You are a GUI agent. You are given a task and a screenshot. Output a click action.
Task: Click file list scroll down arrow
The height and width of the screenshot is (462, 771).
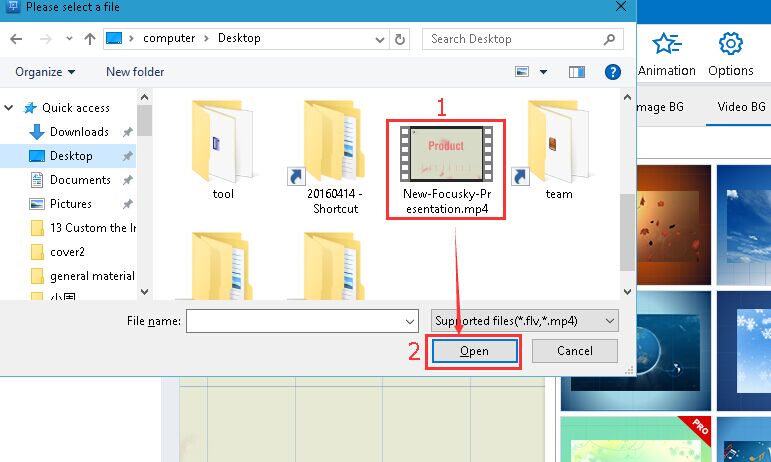coord(627,291)
